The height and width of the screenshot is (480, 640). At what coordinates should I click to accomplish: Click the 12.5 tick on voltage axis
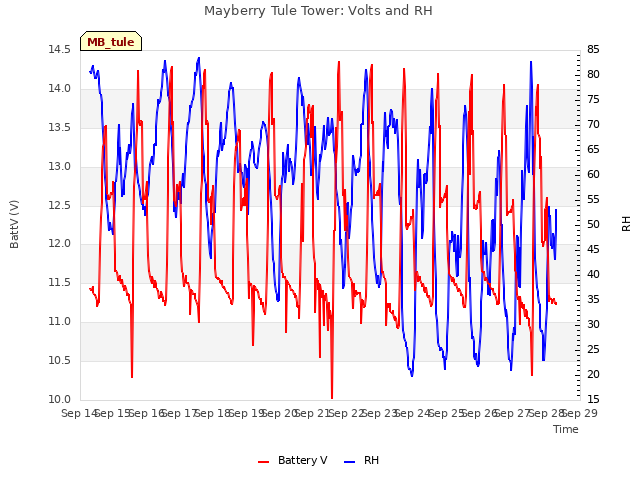[x=59, y=205]
